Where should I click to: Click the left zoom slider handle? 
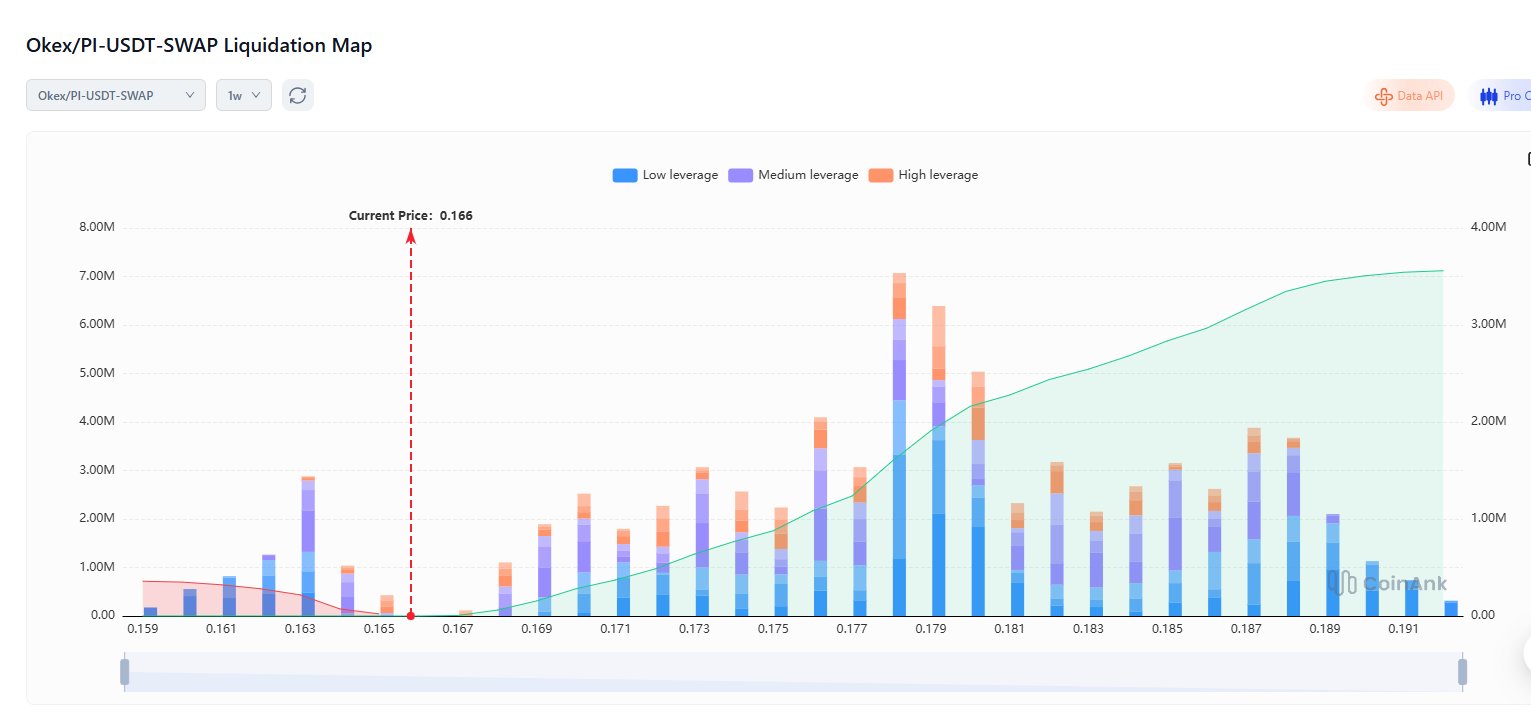tap(125, 672)
